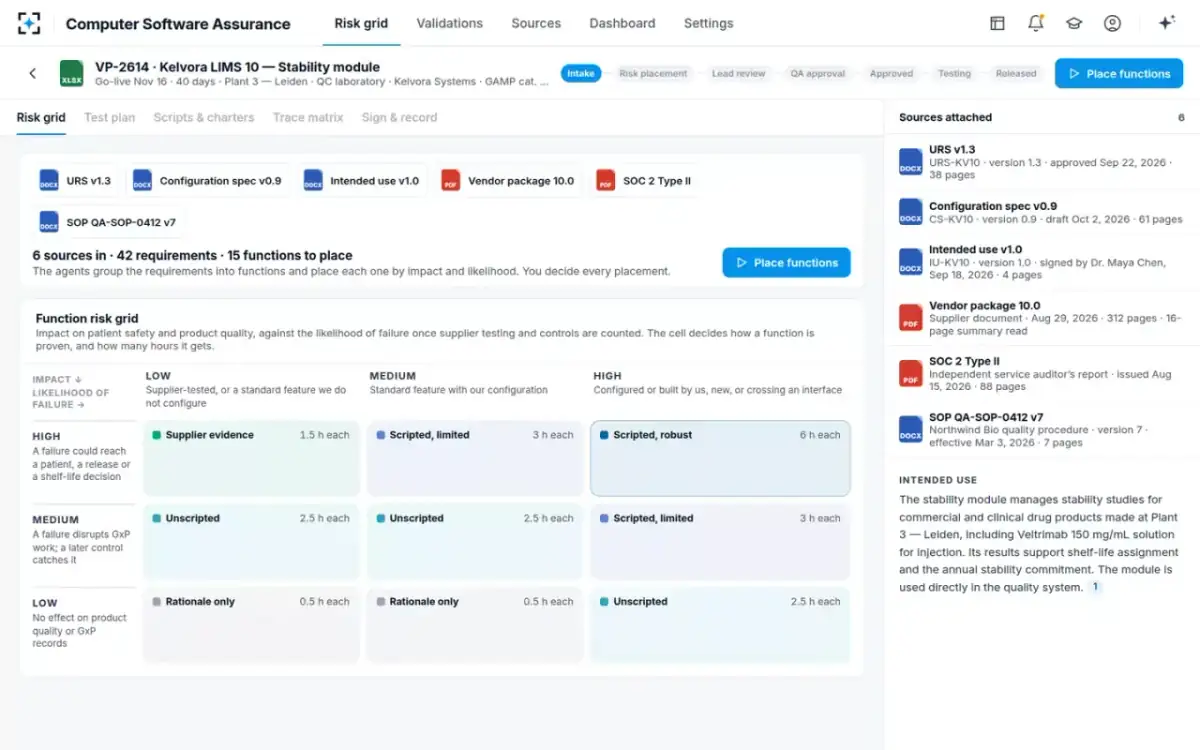Click SOC 2 Type II icon in Sources attached
Image resolution: width=1200 pixels, height=750 pixels.
pyautogui.click(x=910, y=374)
